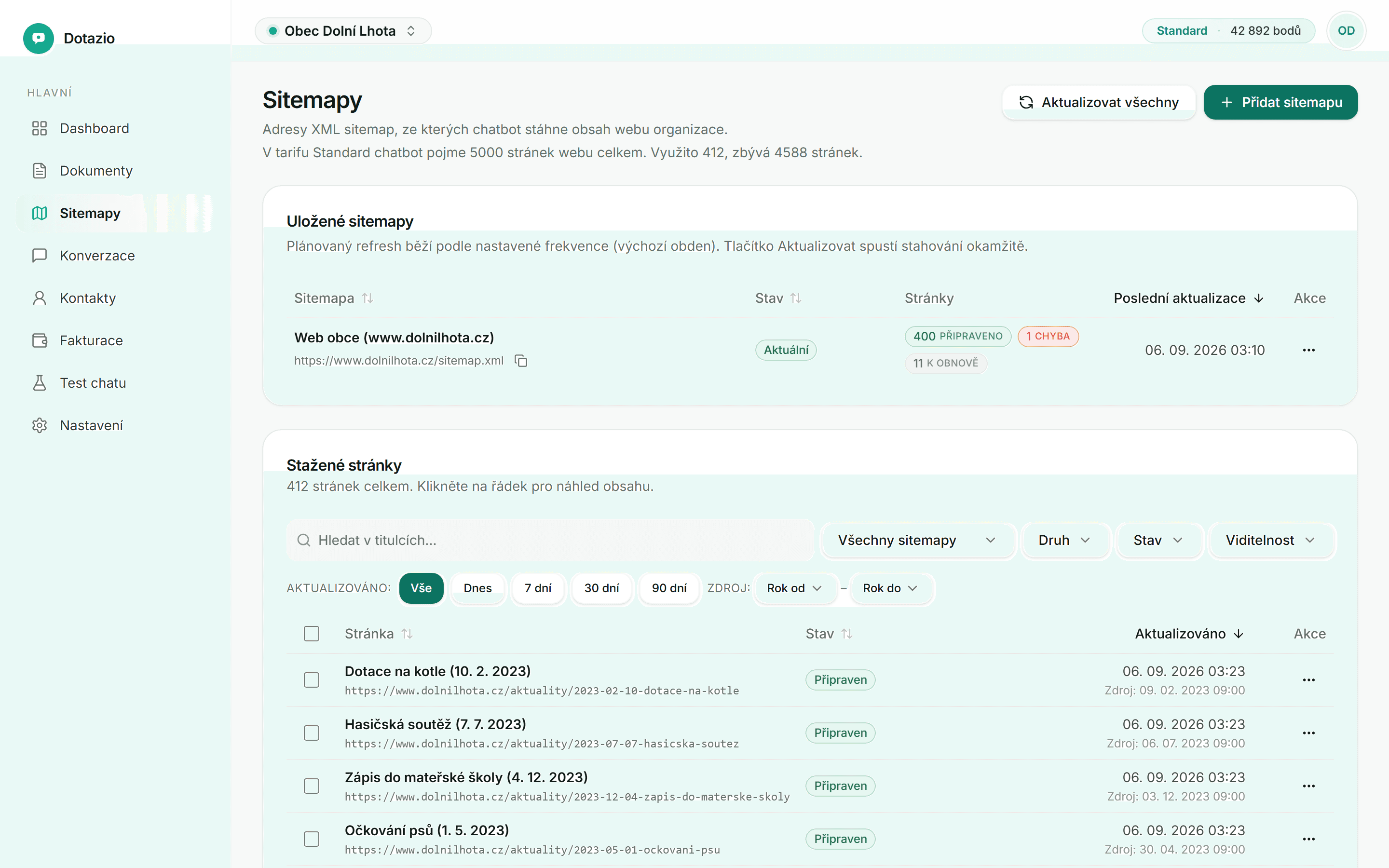
Task: Click Aktualizovat všechny button
Action: pos(1099,102)
